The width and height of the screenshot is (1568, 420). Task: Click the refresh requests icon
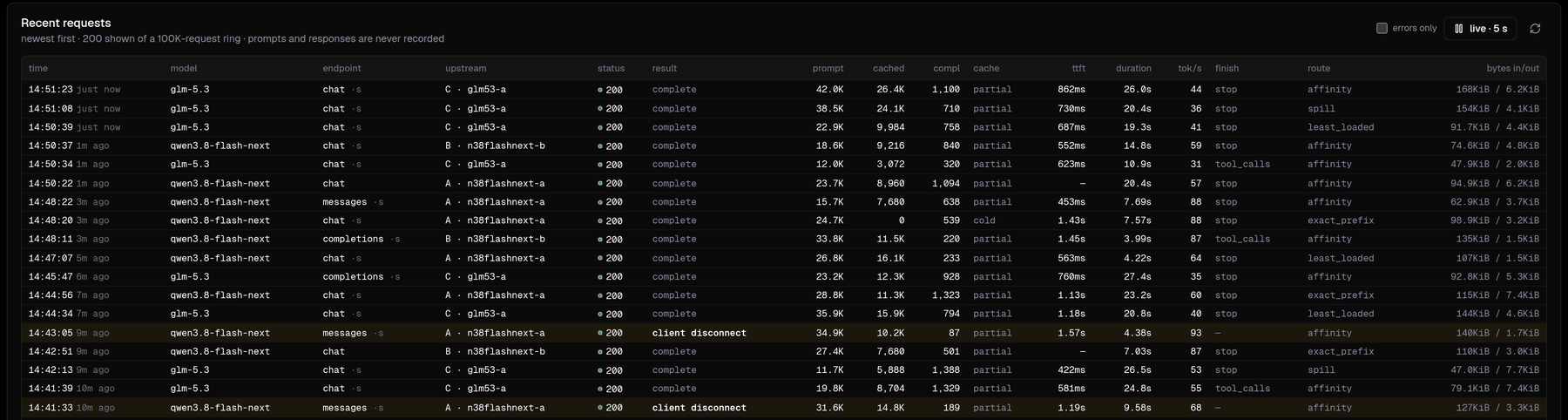tap(1535, 29)
